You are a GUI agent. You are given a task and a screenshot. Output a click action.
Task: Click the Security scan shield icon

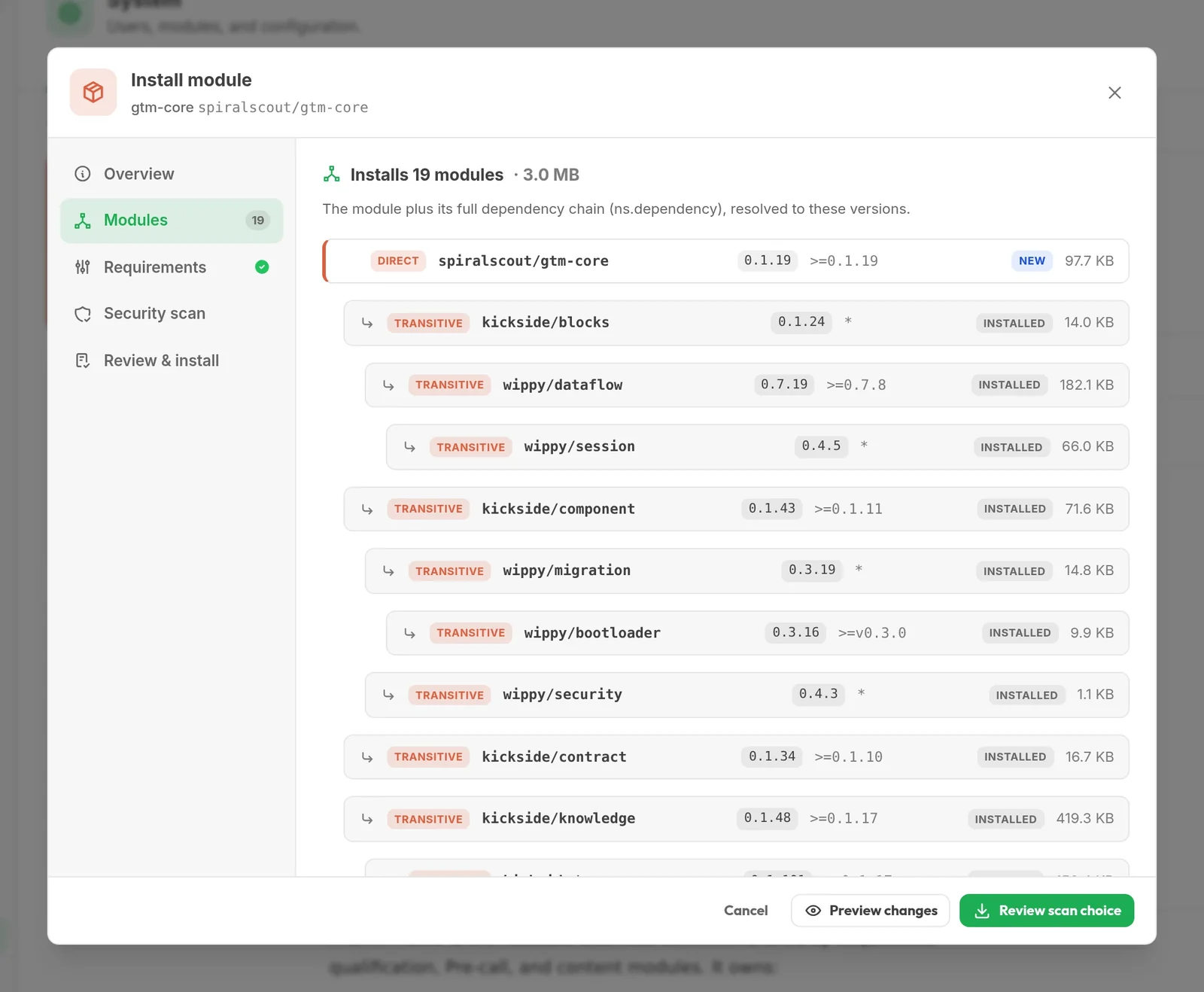pos(83,314)
